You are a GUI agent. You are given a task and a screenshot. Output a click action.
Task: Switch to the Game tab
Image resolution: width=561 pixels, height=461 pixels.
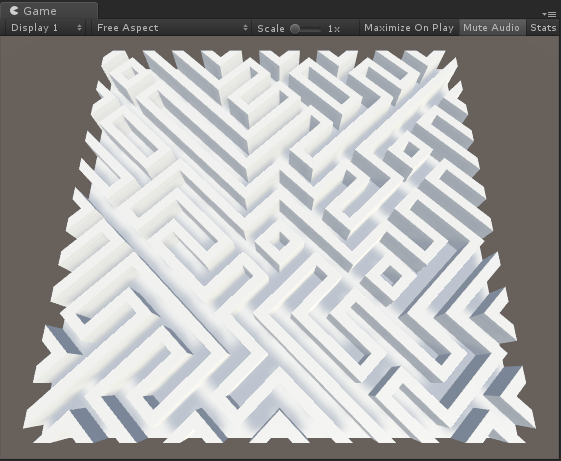coord(48,11)
